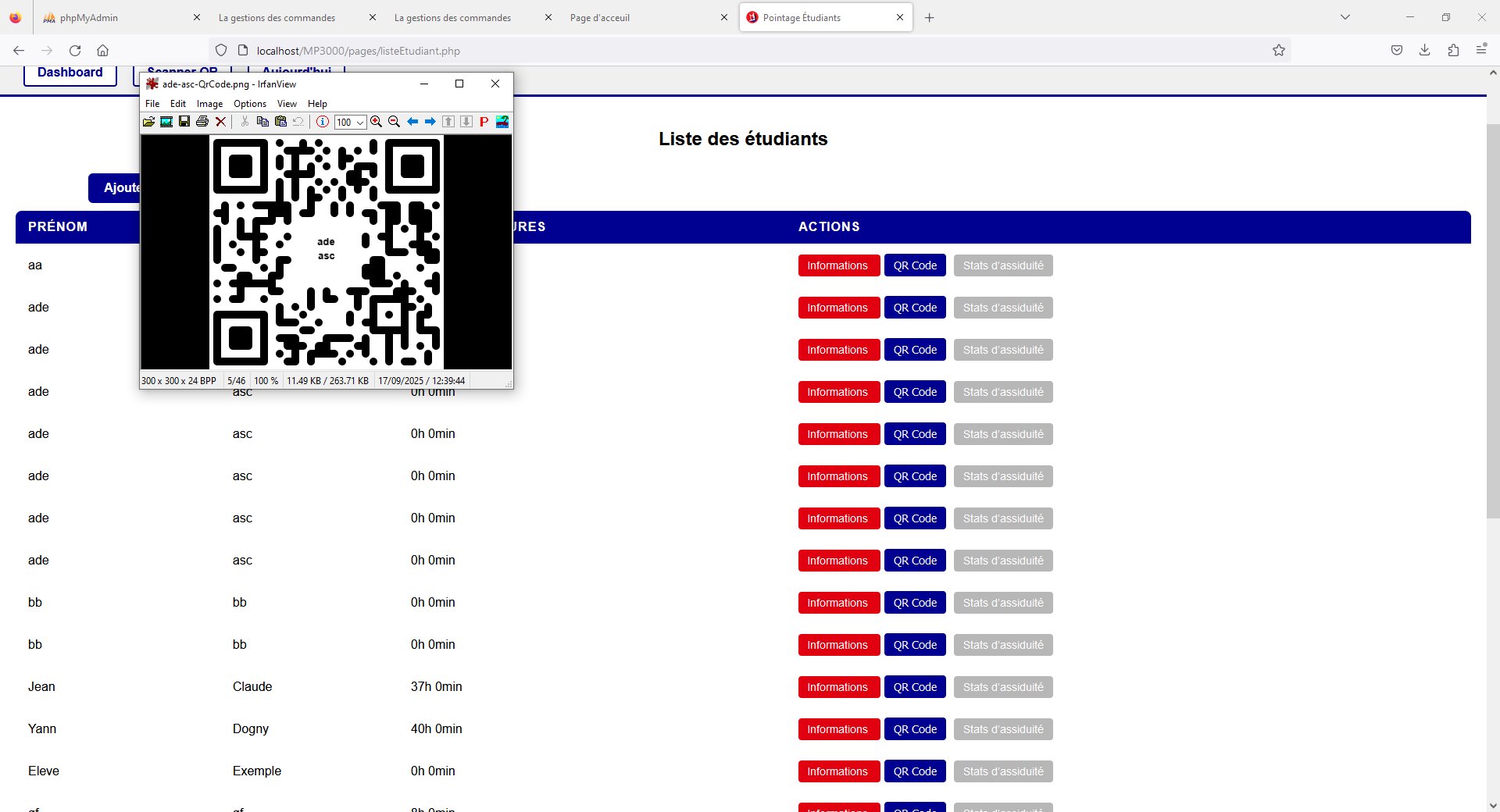Open IrfanView properties red P icon
This screenshot has height=812, width=1500.
(484, 122)
